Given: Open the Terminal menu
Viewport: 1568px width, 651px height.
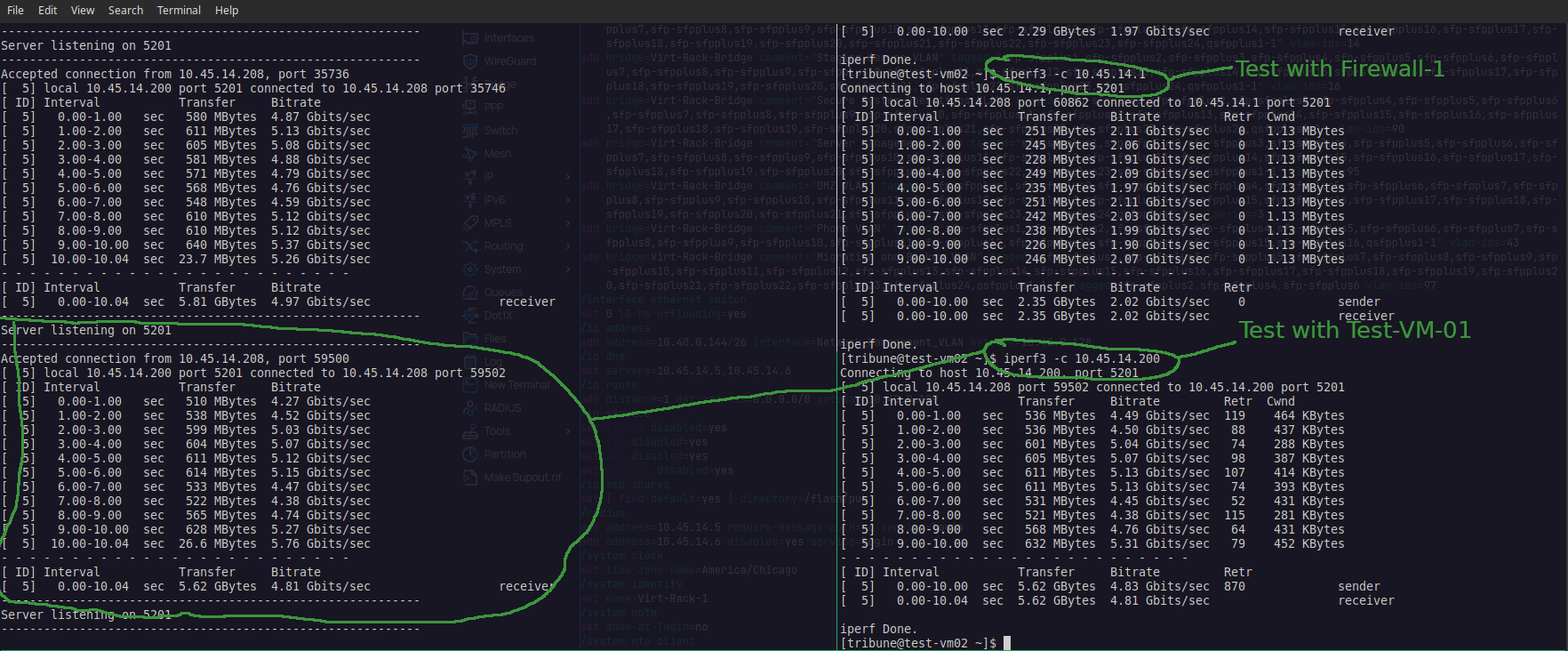Looking at the screenshot, I should point(179,10).
